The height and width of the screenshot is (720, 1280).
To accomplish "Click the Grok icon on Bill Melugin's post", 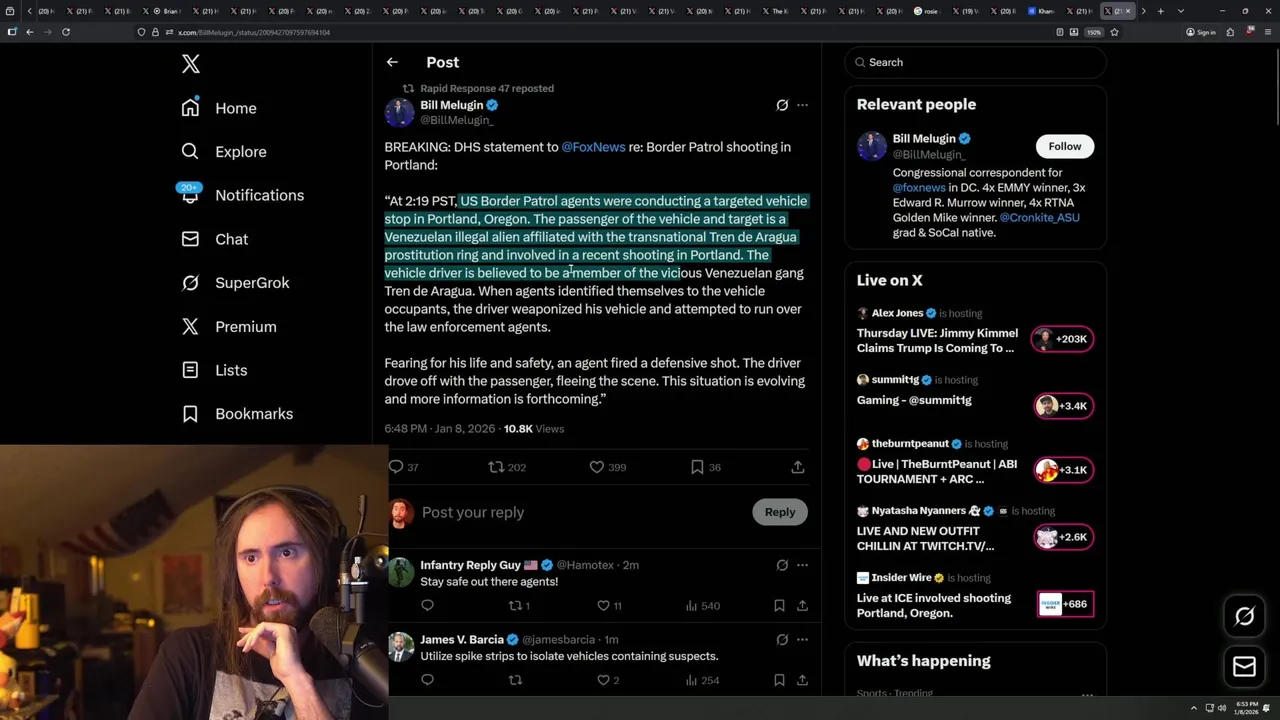I will coord(782,105).
